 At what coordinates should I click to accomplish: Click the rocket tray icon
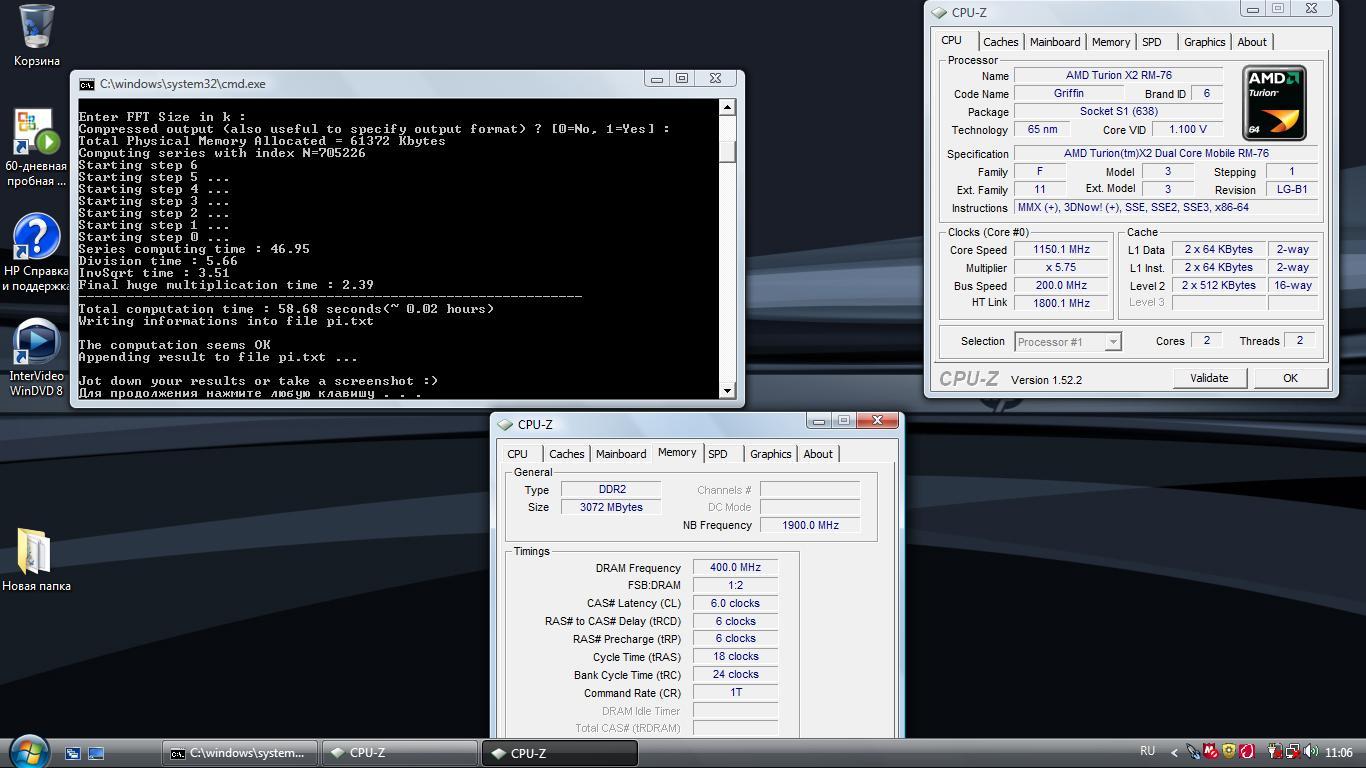coord(1194,752)
